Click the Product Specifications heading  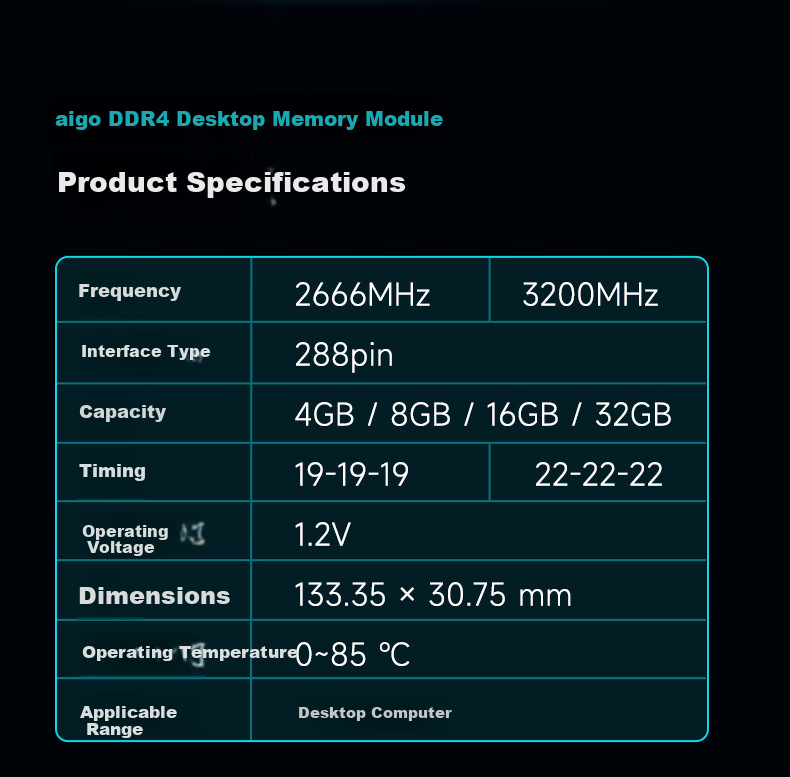(x=231, y=182)
